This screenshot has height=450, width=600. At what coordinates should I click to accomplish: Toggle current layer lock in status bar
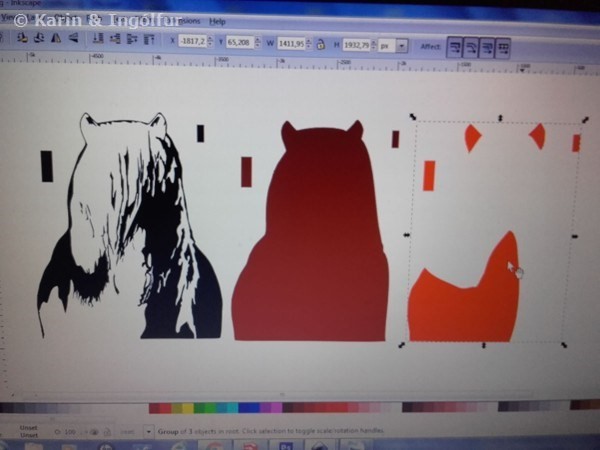[x=107, y=432]
